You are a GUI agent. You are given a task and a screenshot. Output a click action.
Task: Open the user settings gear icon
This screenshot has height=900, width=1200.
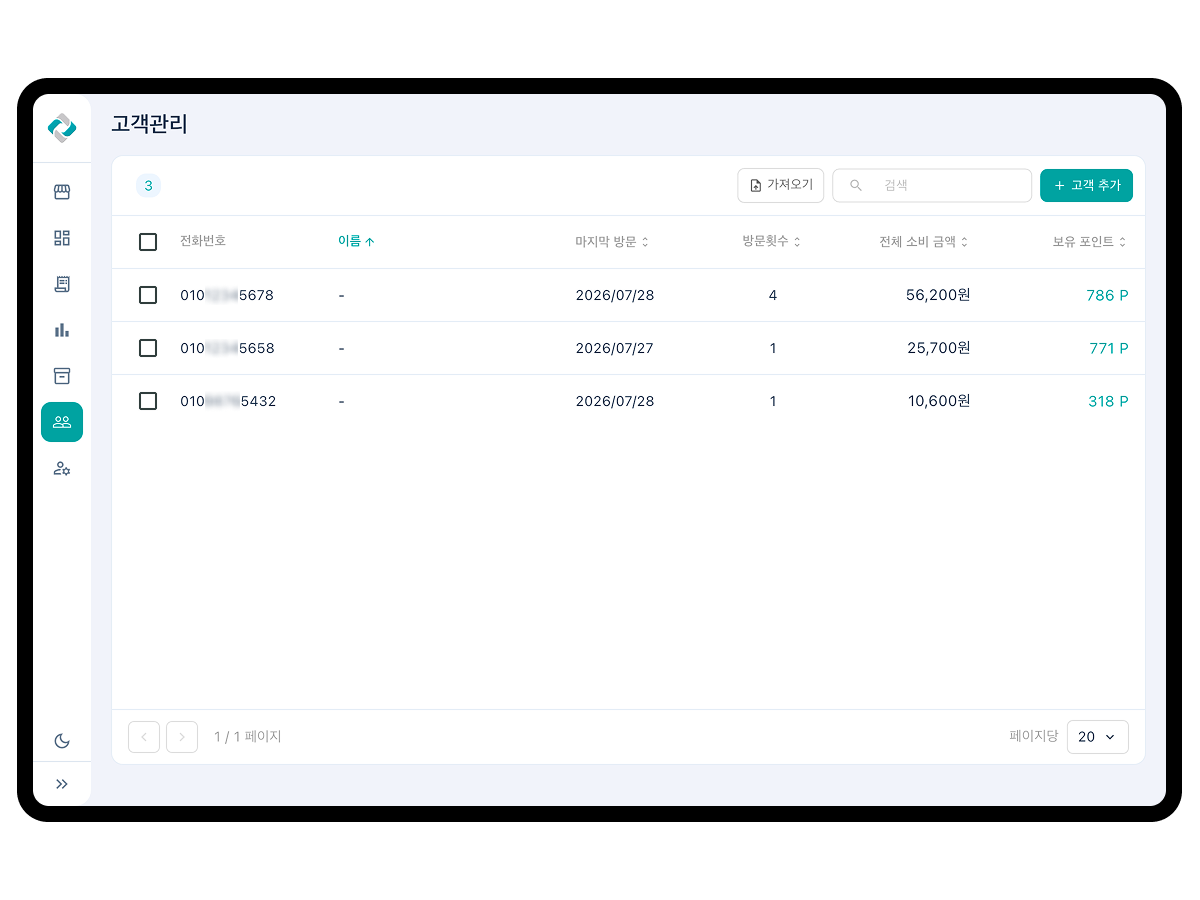(x=62, y=468)
